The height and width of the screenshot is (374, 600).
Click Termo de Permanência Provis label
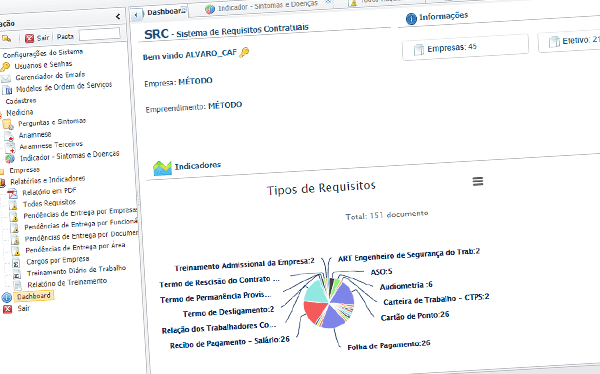point(215,297)
